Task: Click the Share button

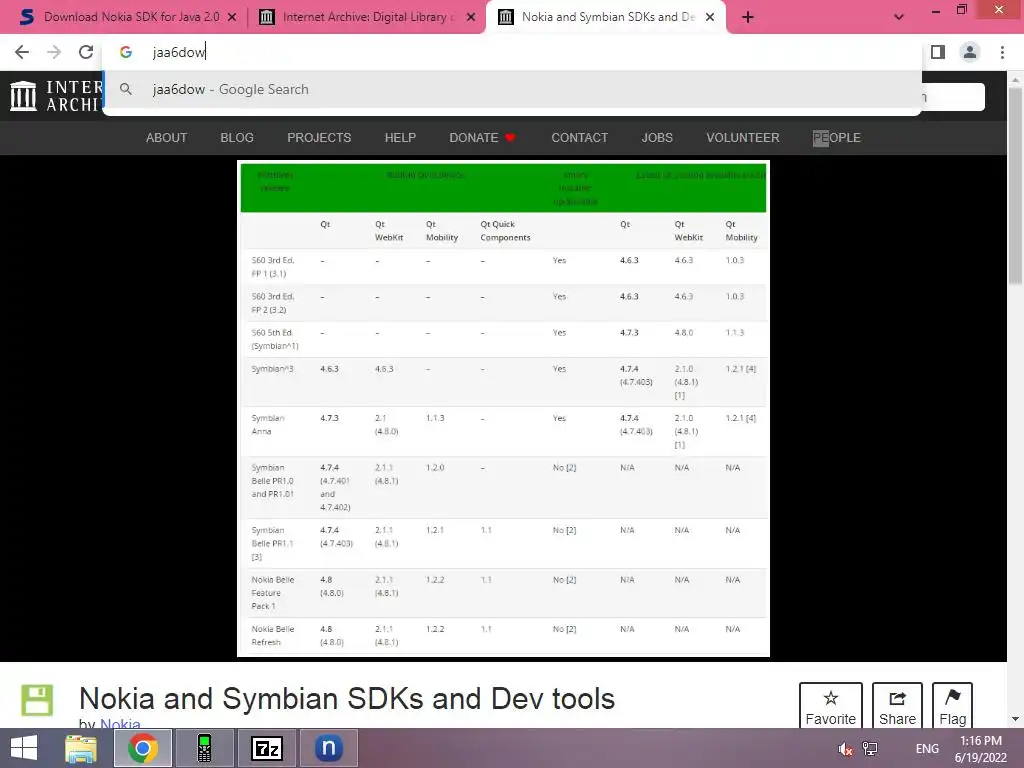Action: coord(897,707)
